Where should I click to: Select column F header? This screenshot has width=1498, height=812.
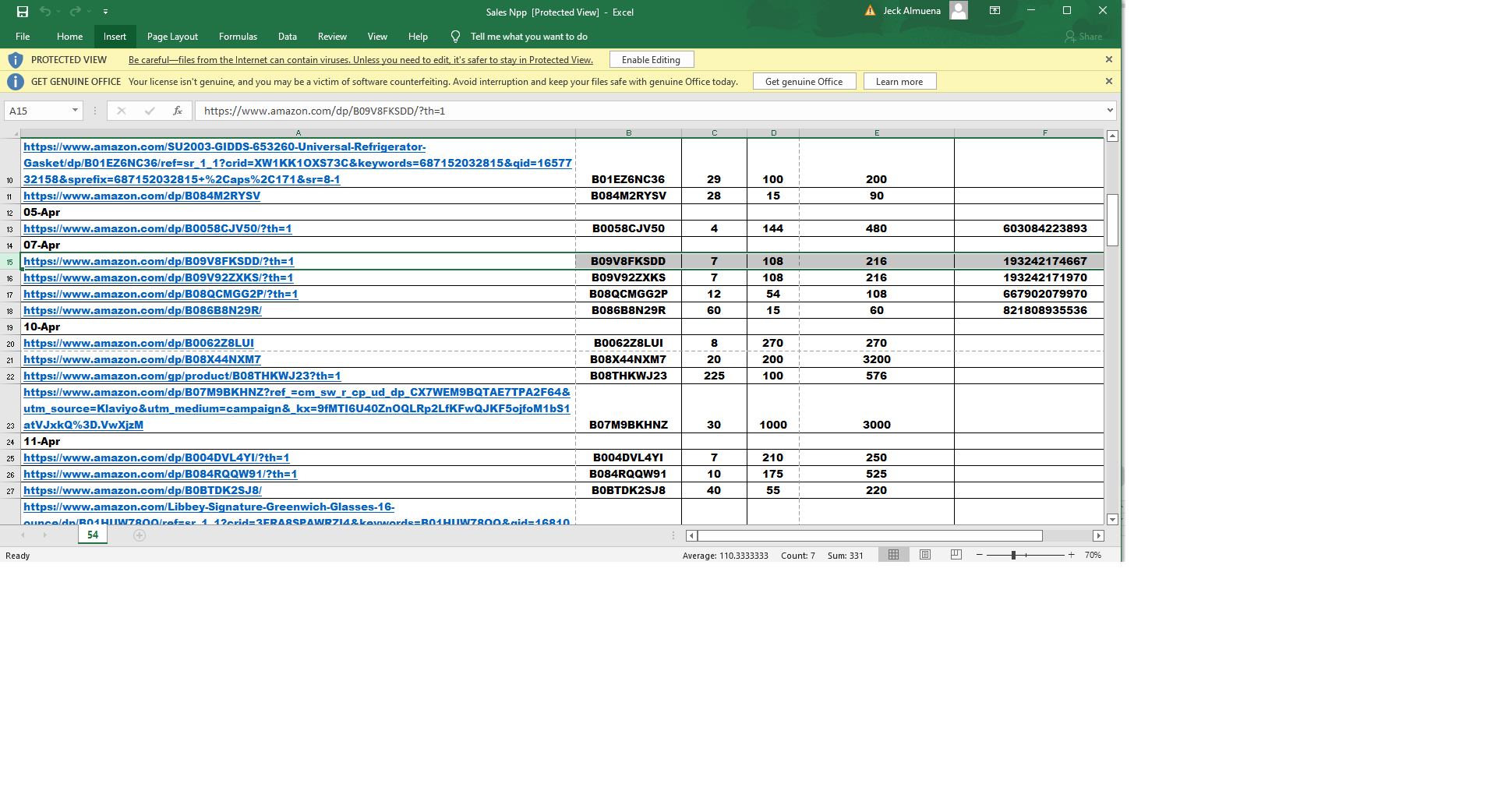coord(1045,133)
